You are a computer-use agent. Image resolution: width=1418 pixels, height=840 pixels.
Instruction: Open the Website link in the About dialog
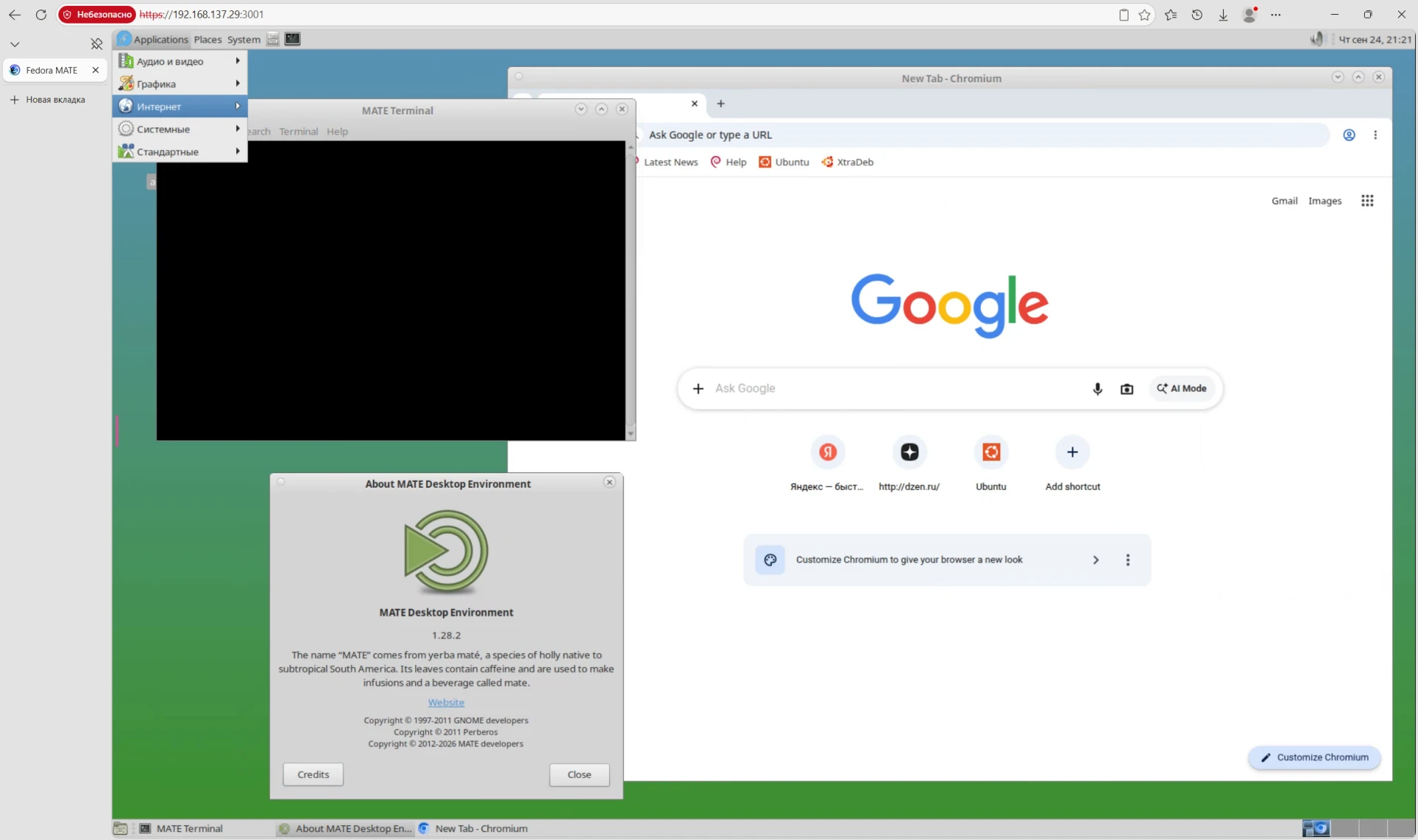coord(446,702)
